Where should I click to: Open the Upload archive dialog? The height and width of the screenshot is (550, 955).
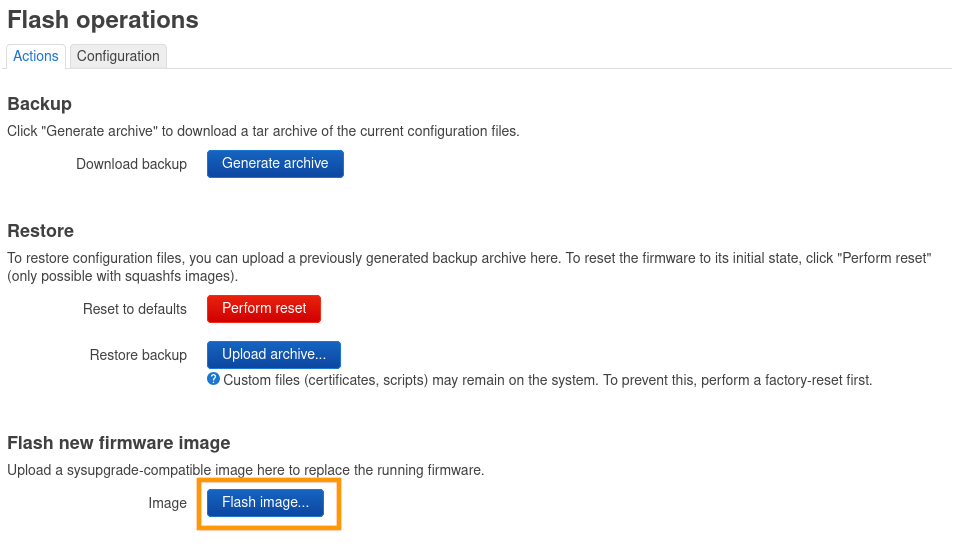click(274, 355)
